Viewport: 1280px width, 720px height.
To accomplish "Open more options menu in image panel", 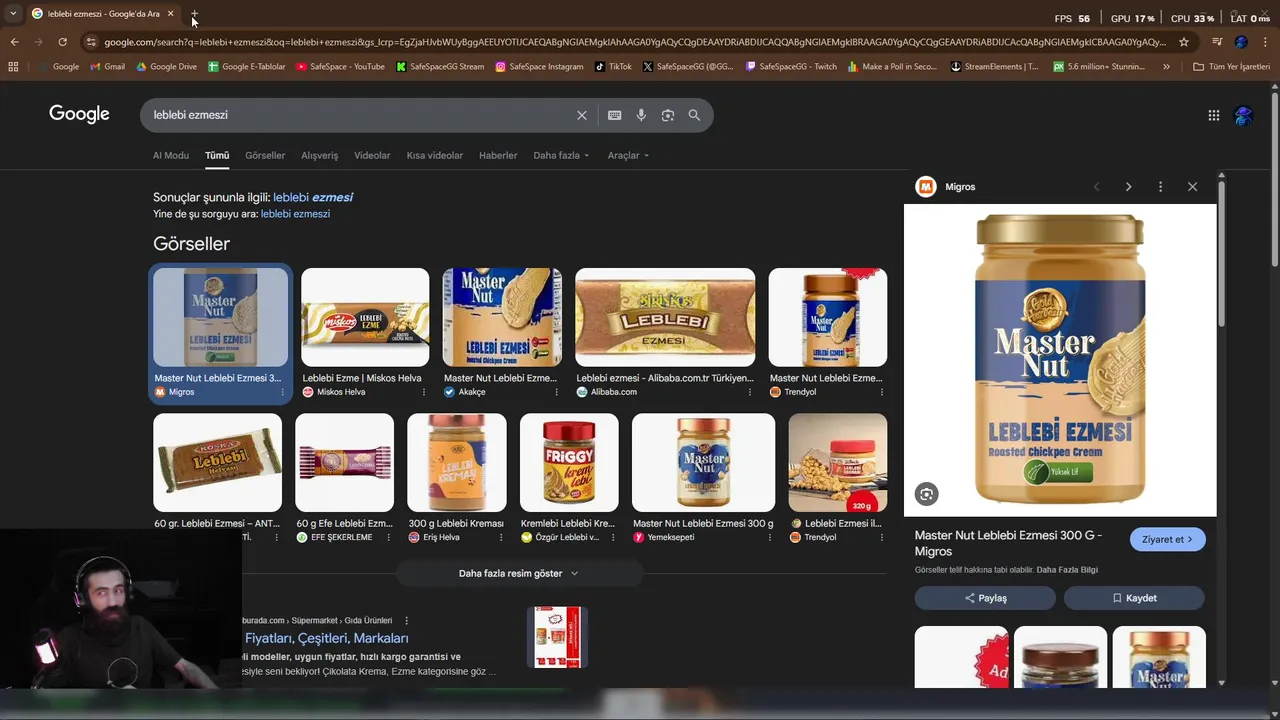I will pyautogui.click(x=1160, y=187).
